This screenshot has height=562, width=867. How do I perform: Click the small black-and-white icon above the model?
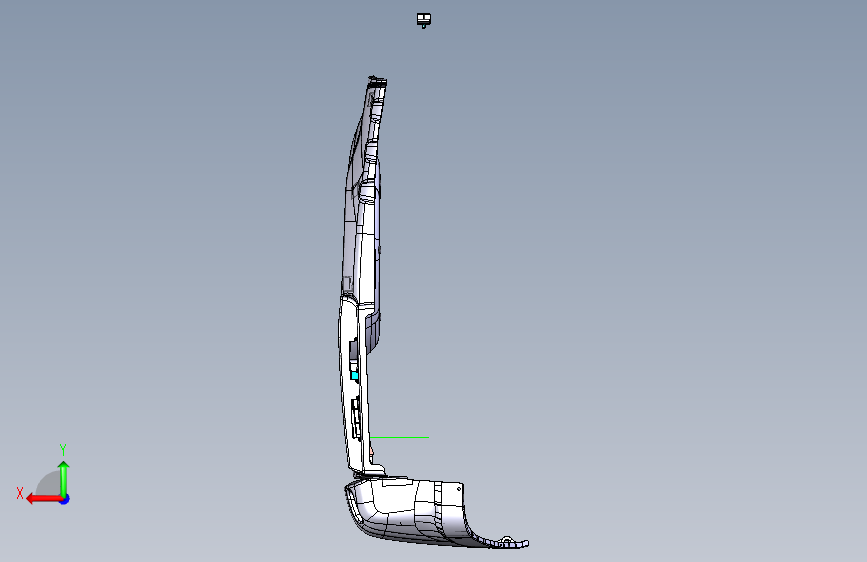pos(424,20)
